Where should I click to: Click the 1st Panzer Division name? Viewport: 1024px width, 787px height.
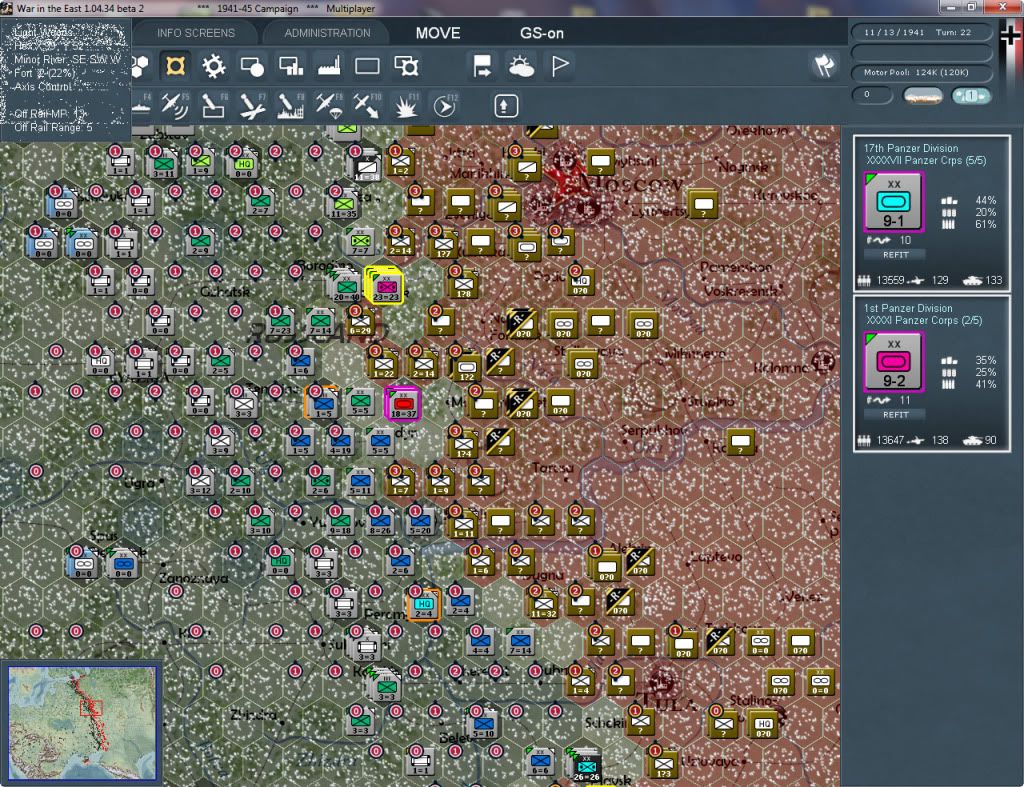coord(908,308)
